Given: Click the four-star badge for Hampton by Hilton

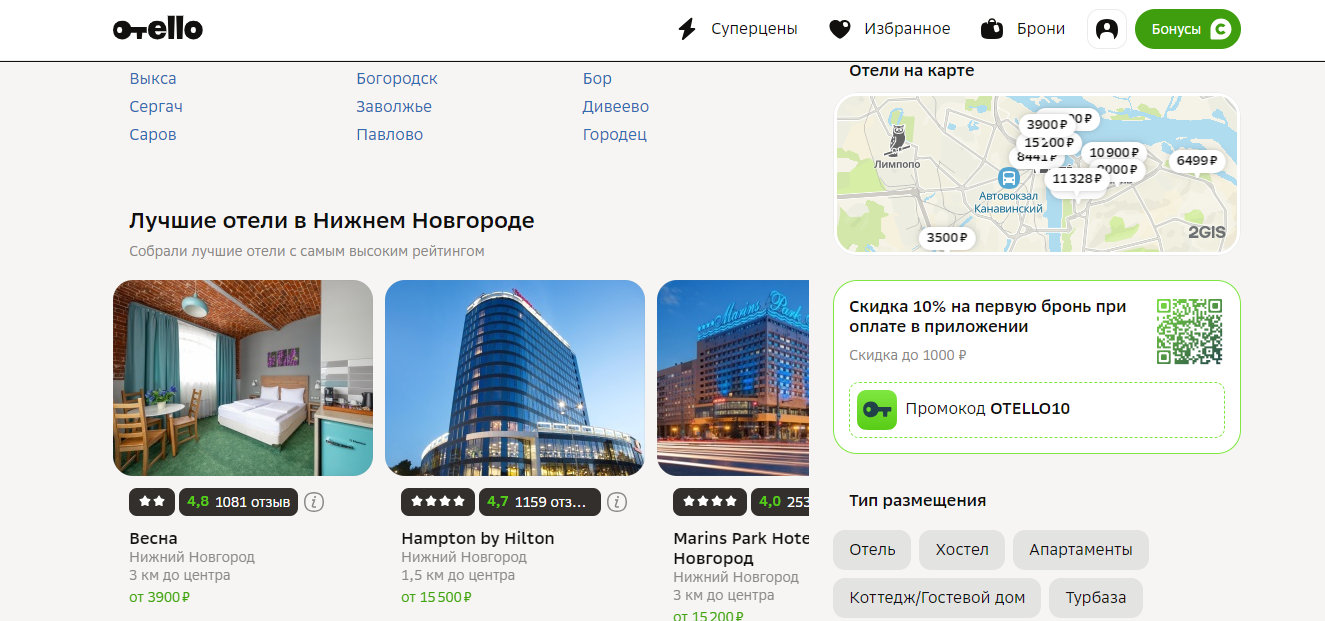Looking at the screenshot, I should click(438, 502).
